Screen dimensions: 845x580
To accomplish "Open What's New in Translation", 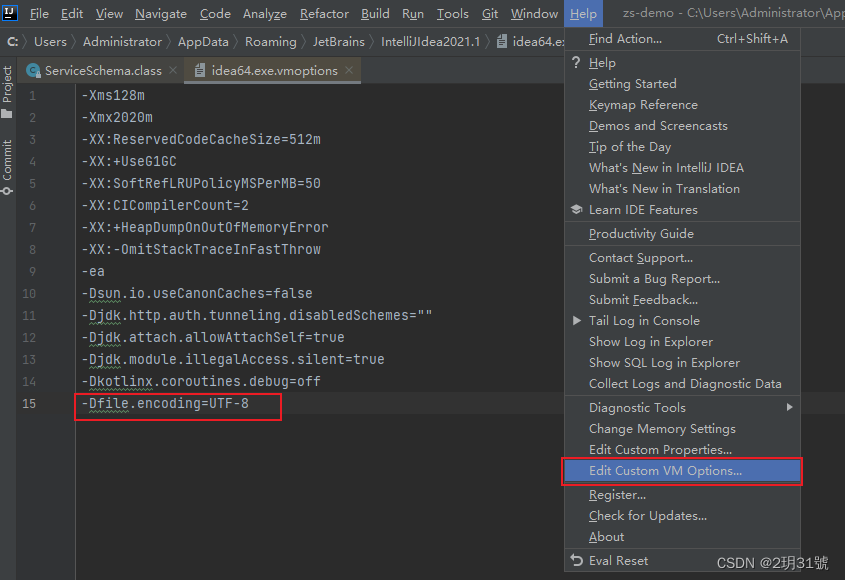I will point(682,189).
